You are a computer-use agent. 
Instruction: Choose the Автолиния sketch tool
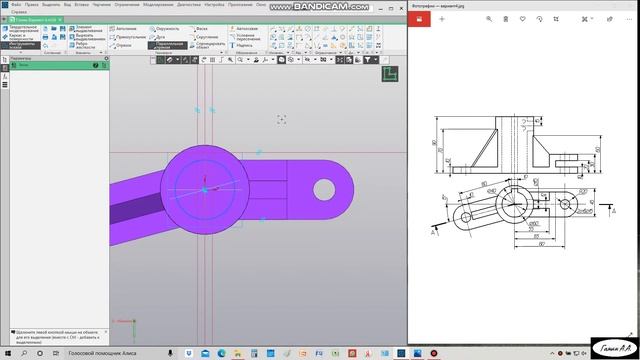[x=123, y=29]
